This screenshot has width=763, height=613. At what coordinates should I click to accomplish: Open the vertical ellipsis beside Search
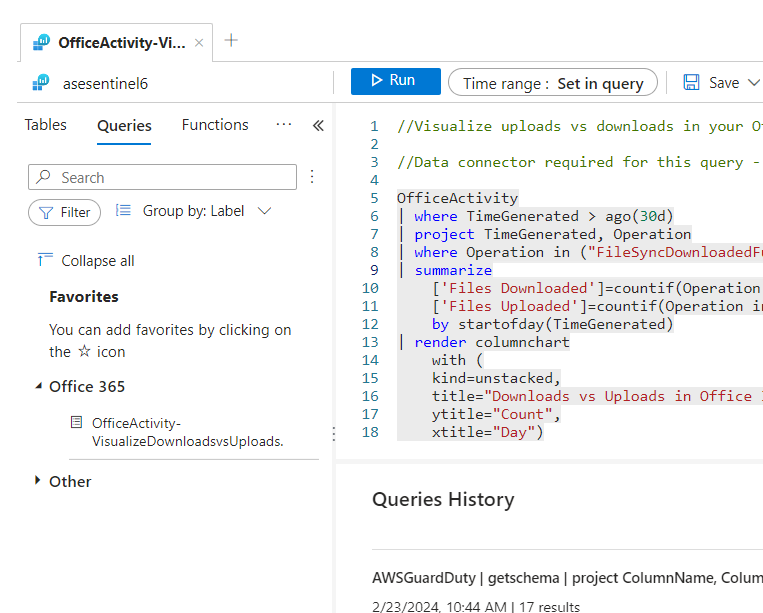[x=312, y=177]
